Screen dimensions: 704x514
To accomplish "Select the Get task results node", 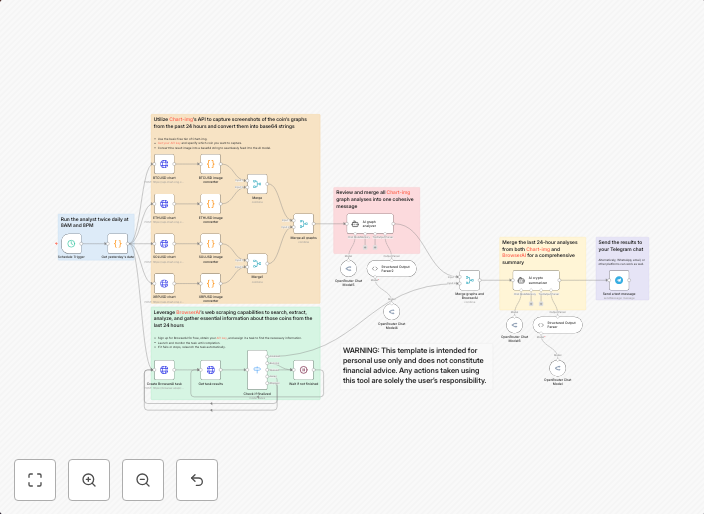I will (x=210, y=369).
